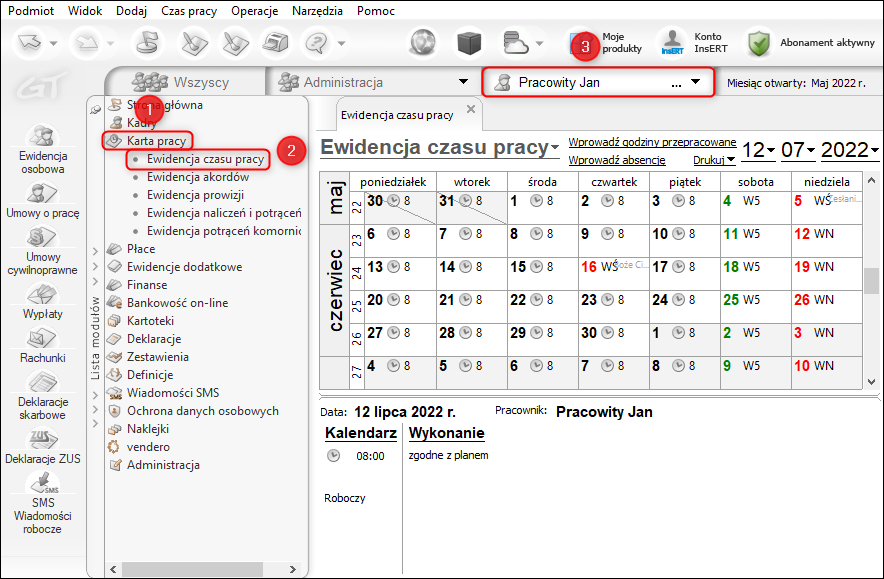Image resolution: width=884 pixels, height=579 pixels.
Task: Open the Drukuj dropdown
Action: (714, 160)
